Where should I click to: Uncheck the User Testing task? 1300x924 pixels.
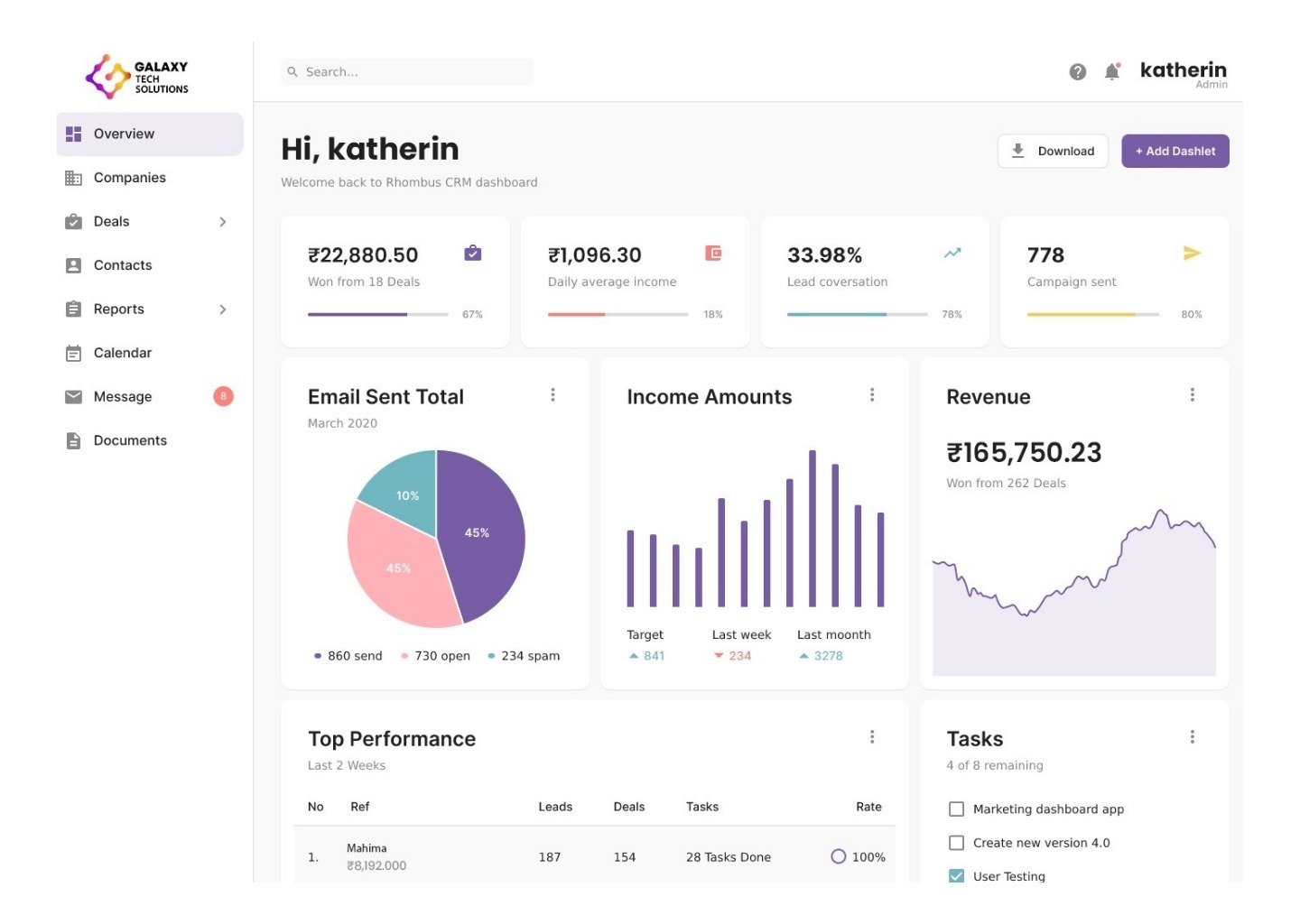[x=956, y=875]
